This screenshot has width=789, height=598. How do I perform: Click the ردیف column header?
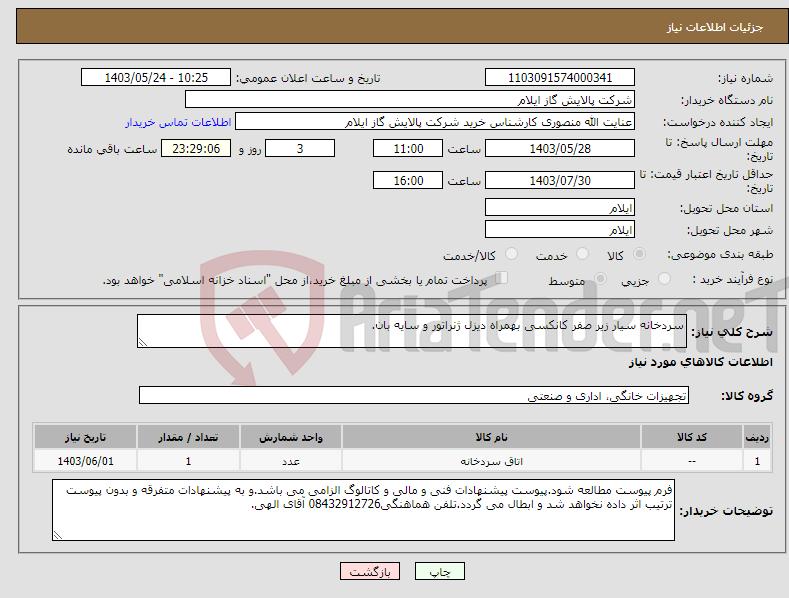click(x=757, y=437)
